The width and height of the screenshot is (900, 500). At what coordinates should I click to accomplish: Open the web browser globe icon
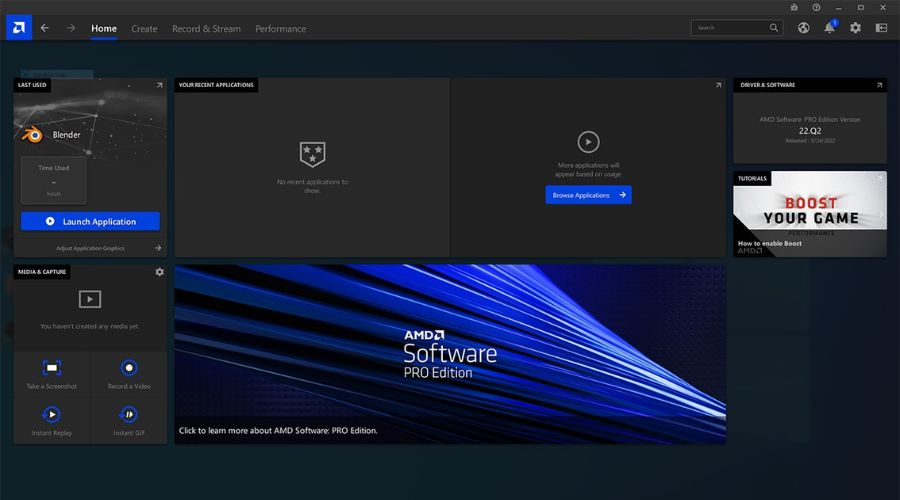click(x=804, y=28)
